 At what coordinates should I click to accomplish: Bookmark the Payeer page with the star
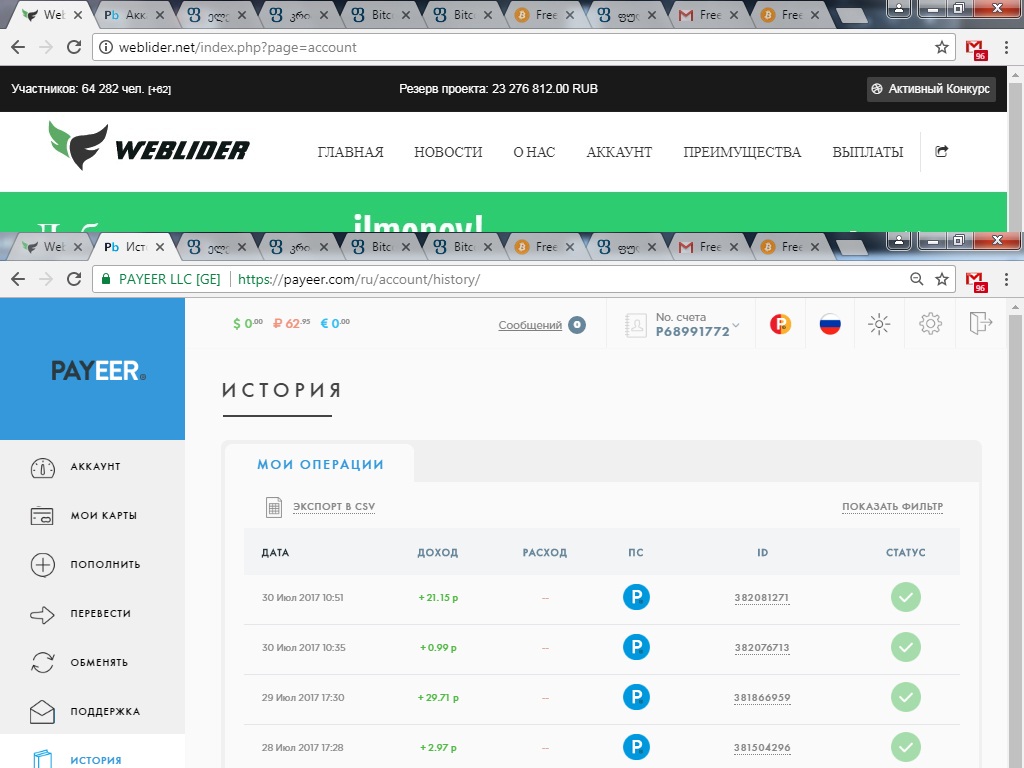pos(942,279)
